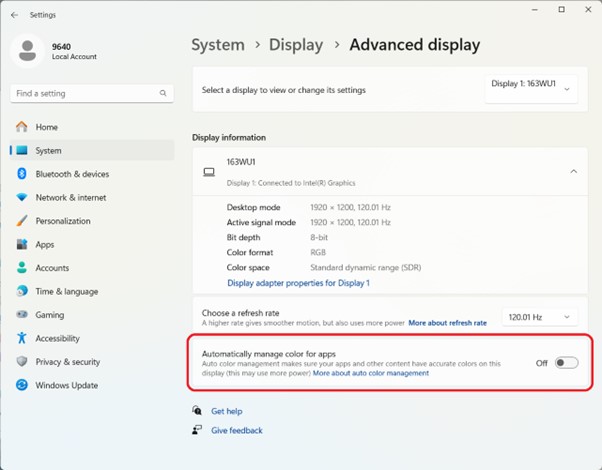Click the Windows Update icon
The image size is (602, 470).
21,385
